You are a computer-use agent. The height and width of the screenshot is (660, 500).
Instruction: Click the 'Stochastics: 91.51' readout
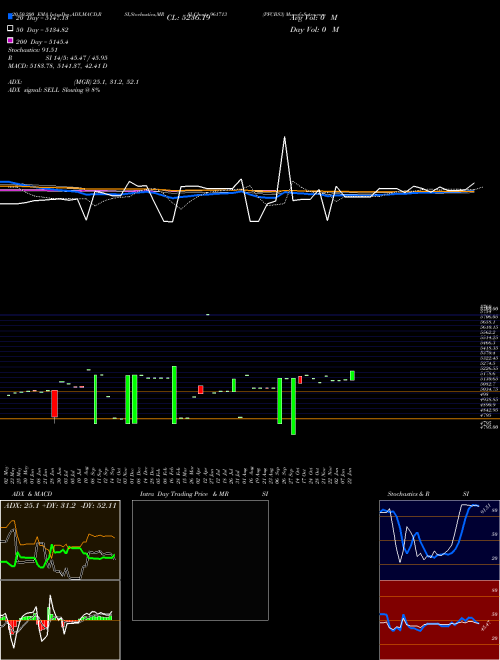tap(33, 50)
